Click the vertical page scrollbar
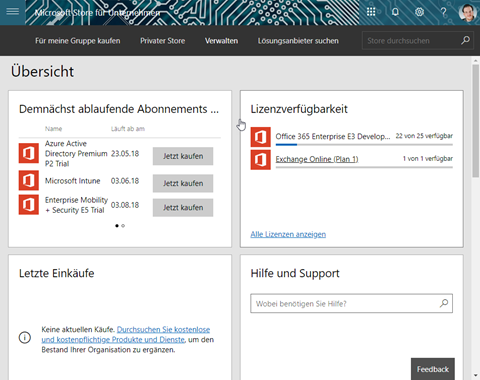The image size is (480, 380). tap(476, 121)
